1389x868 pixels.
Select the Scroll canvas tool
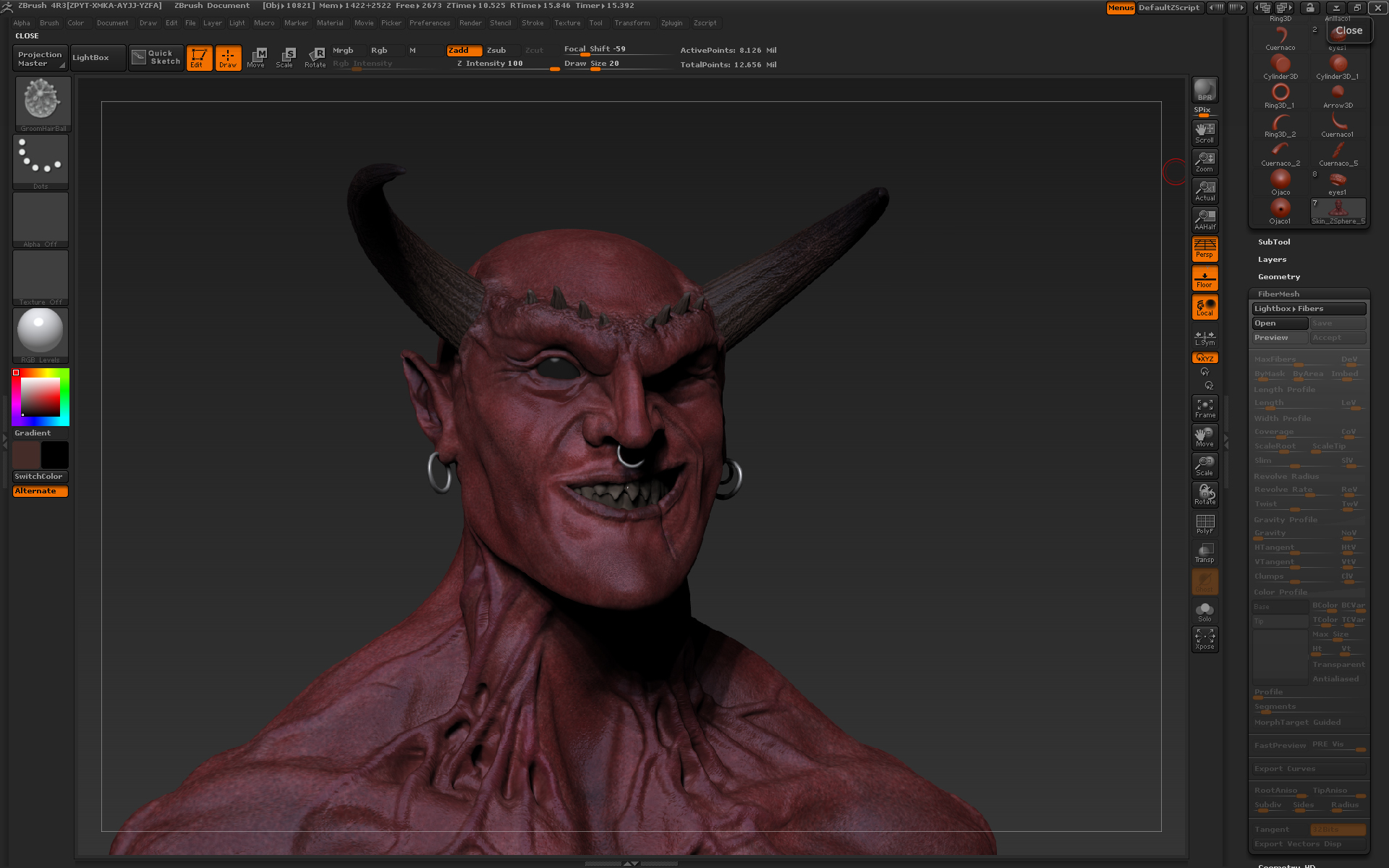1205,132
